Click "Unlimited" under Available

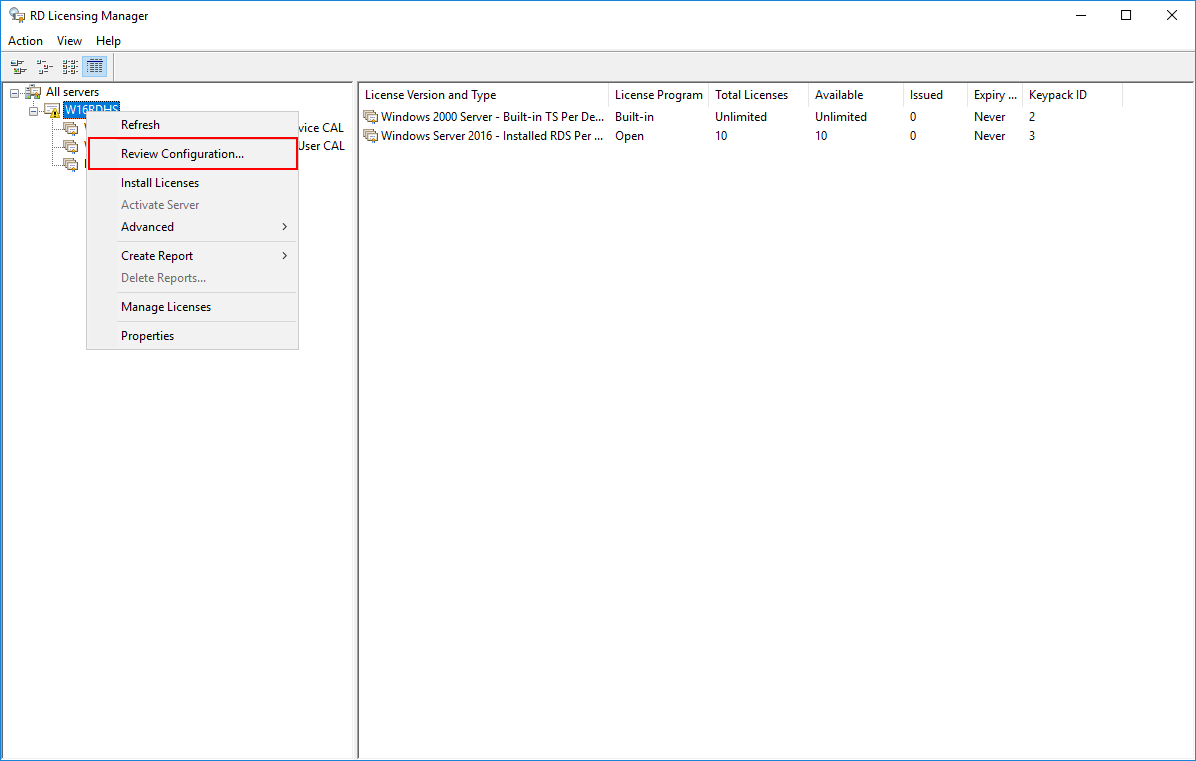click(x=841, y=117)
